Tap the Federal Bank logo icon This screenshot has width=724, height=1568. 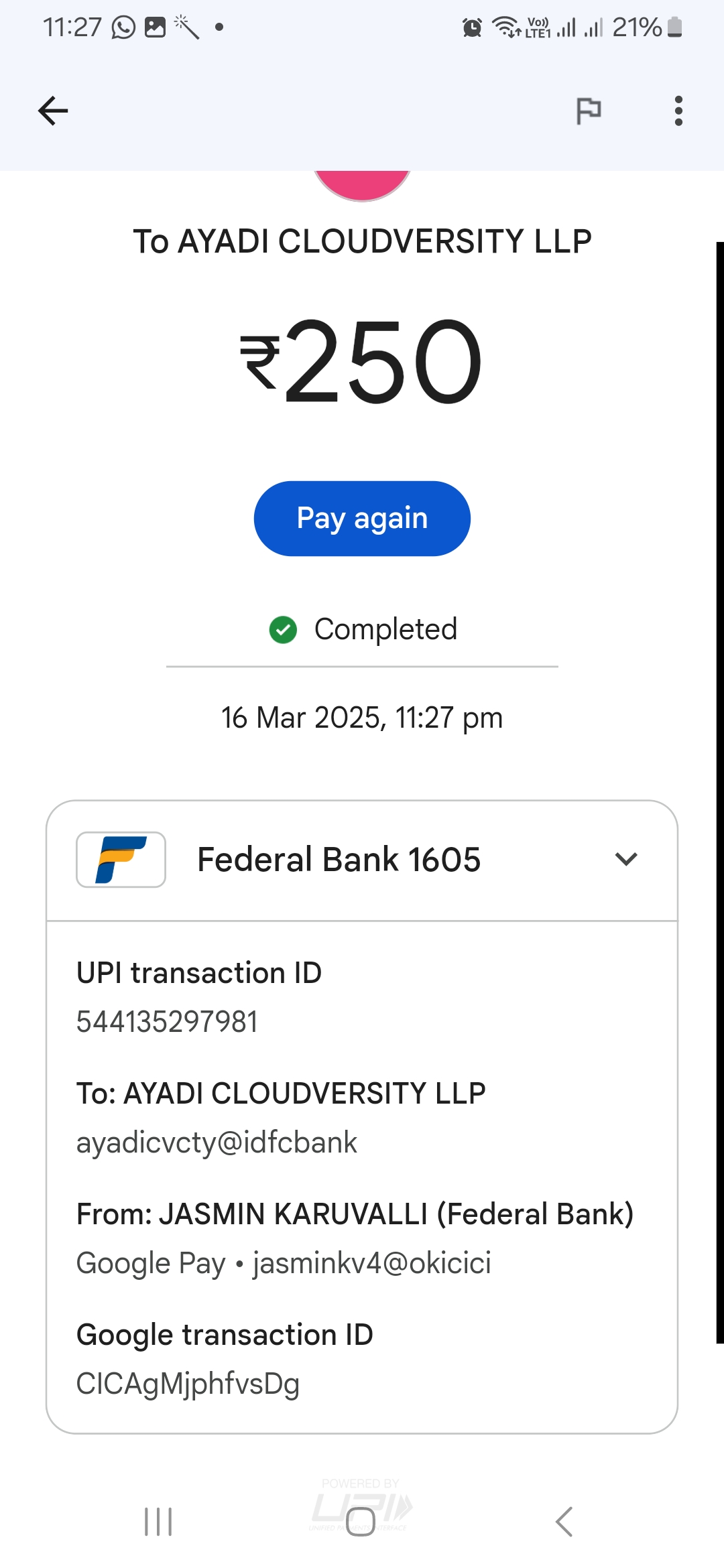coord(121,860)
